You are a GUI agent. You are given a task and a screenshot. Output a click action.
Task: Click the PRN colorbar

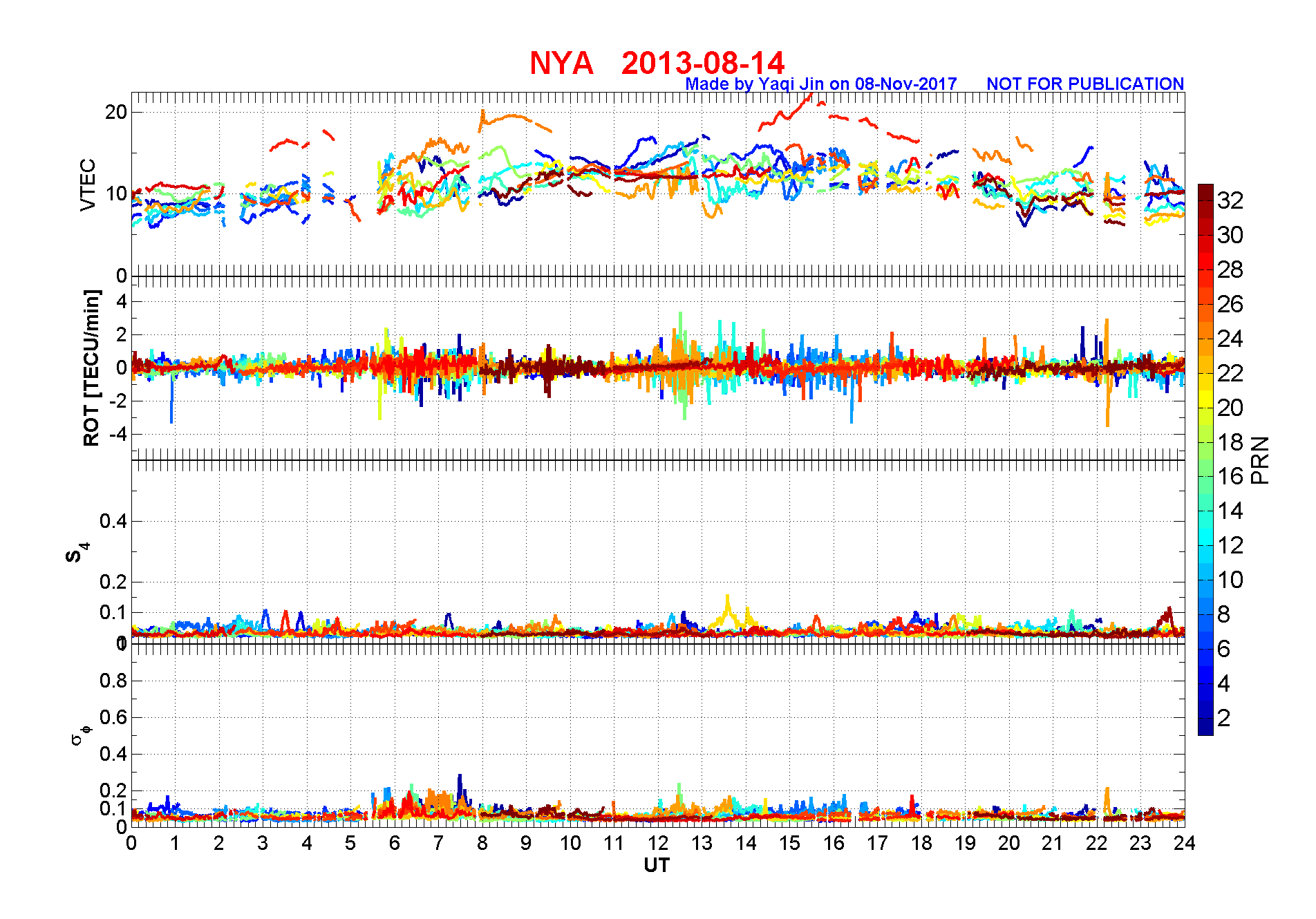[1205, 459]
